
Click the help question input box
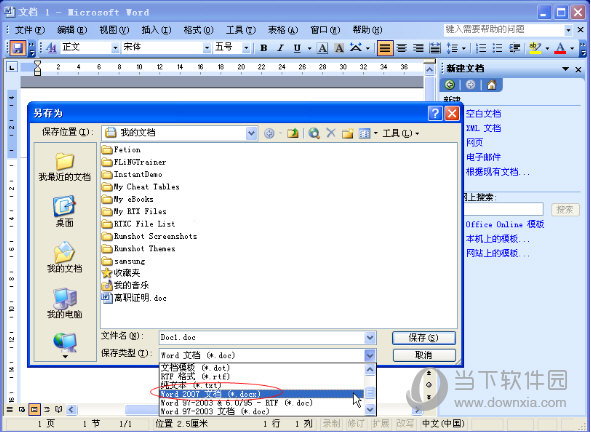point(504,29)
